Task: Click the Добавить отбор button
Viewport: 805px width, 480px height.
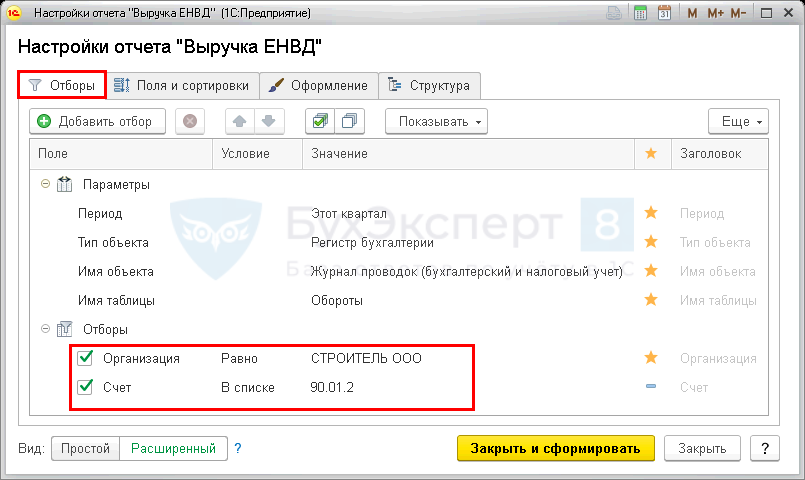Action: [x=96, y=121]
